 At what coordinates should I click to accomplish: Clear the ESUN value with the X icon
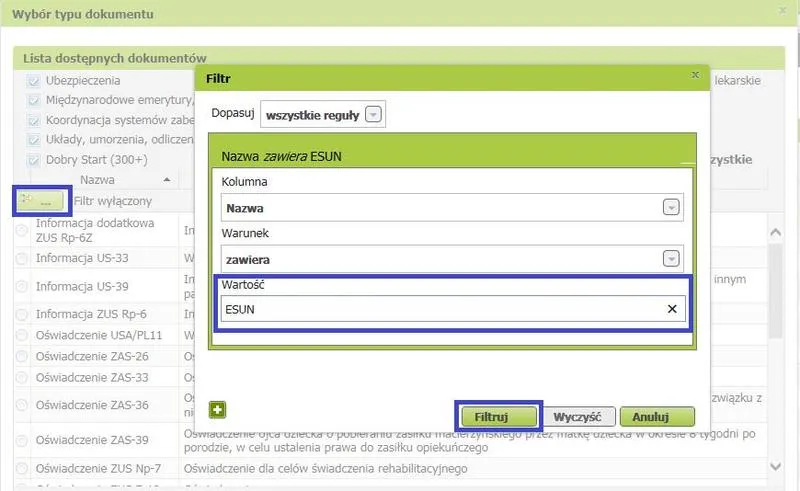pyautogui.click(x=672, y=309)
